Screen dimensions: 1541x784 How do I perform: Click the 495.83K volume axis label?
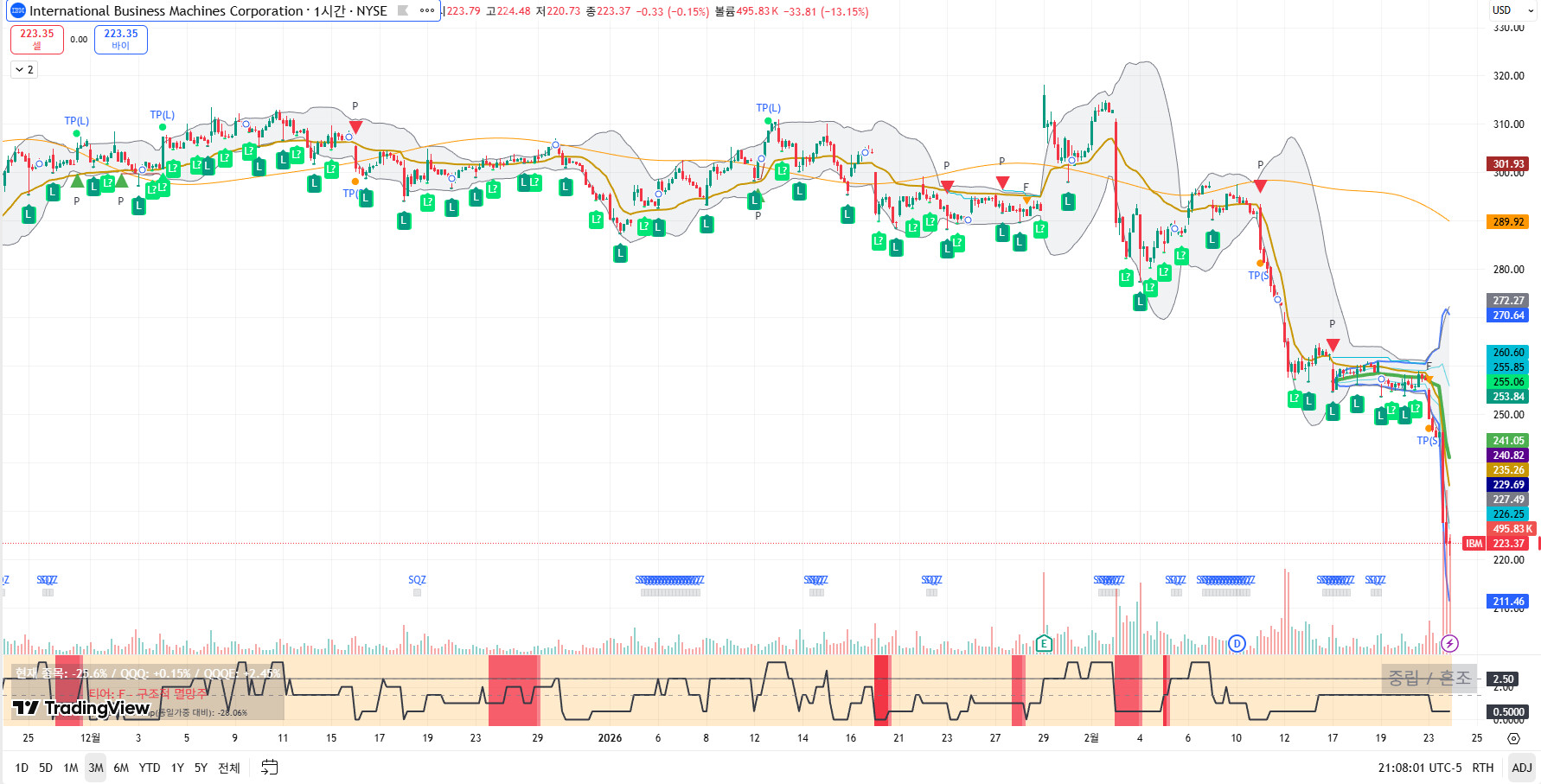pyautogui.click(x=1512, y=529)
